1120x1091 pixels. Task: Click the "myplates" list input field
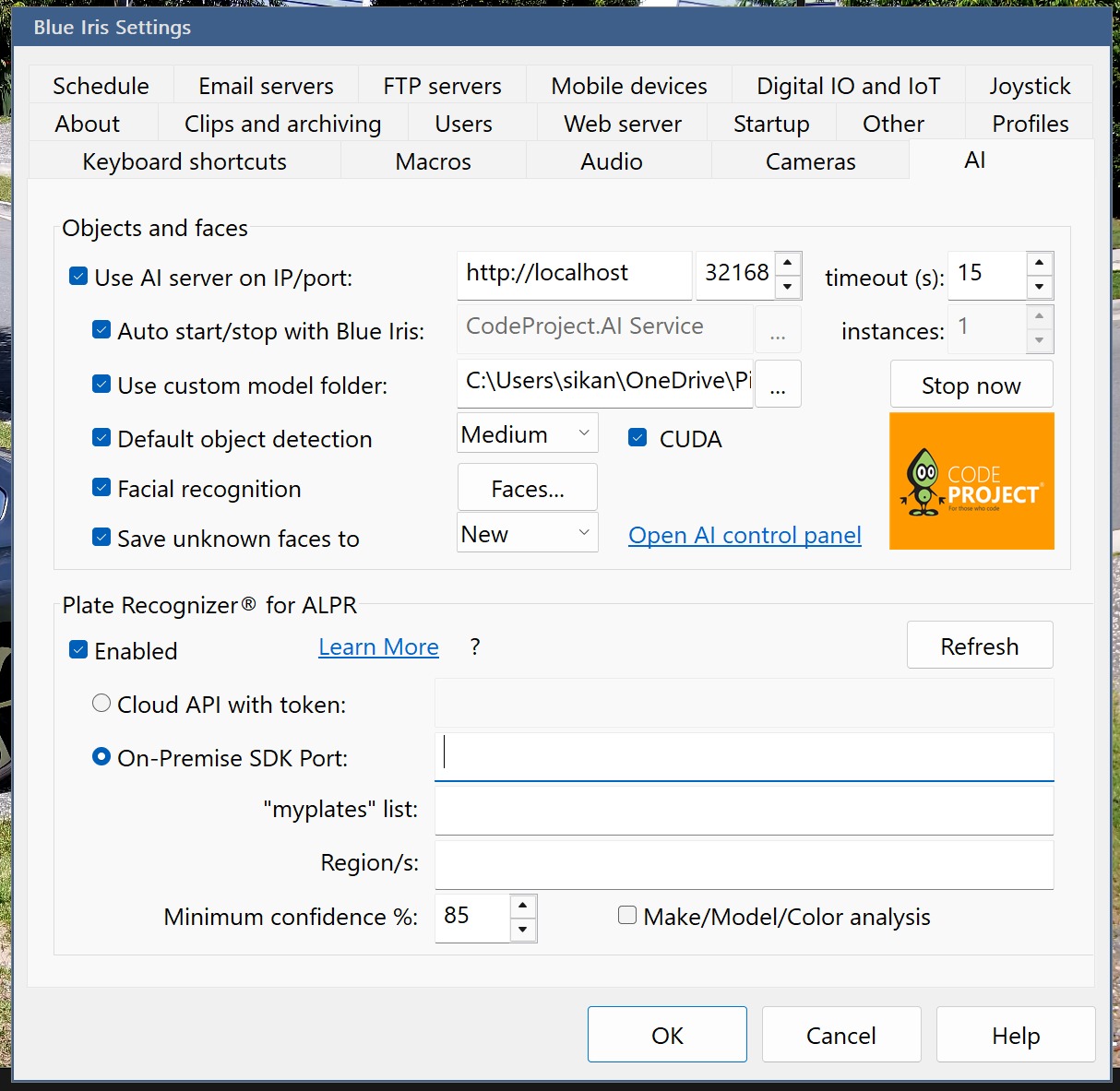click(x=744, y=811)
